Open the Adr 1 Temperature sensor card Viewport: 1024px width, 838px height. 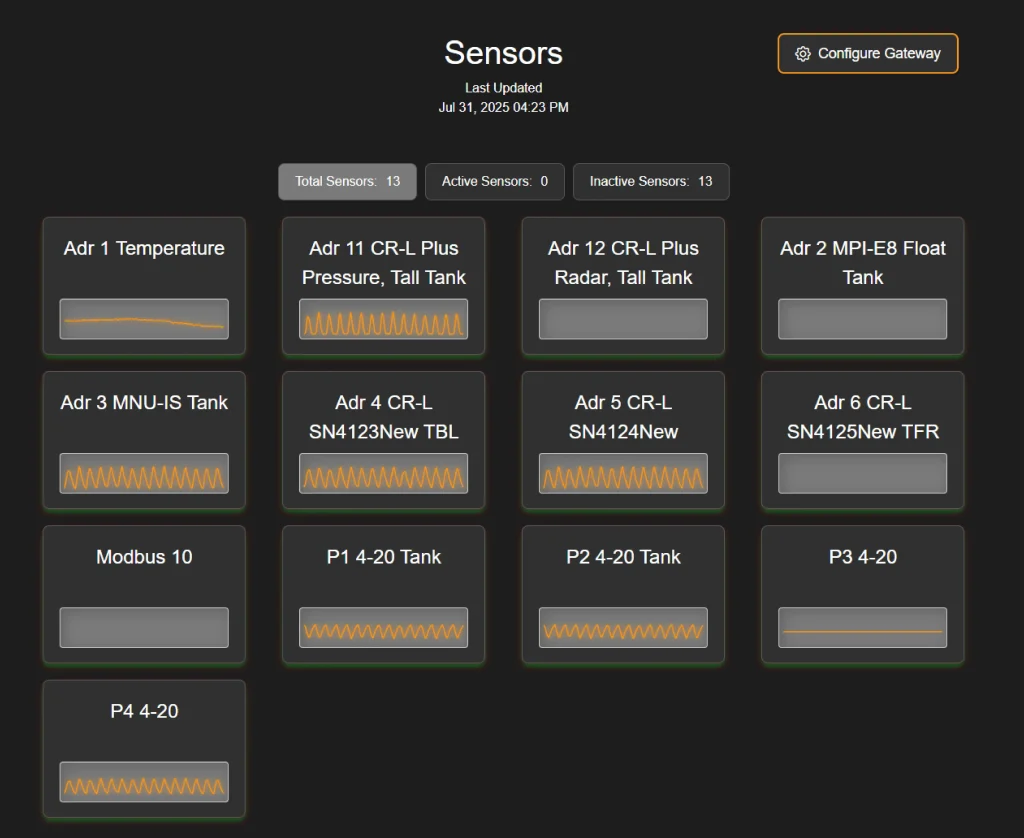click(x=144, y=286)
